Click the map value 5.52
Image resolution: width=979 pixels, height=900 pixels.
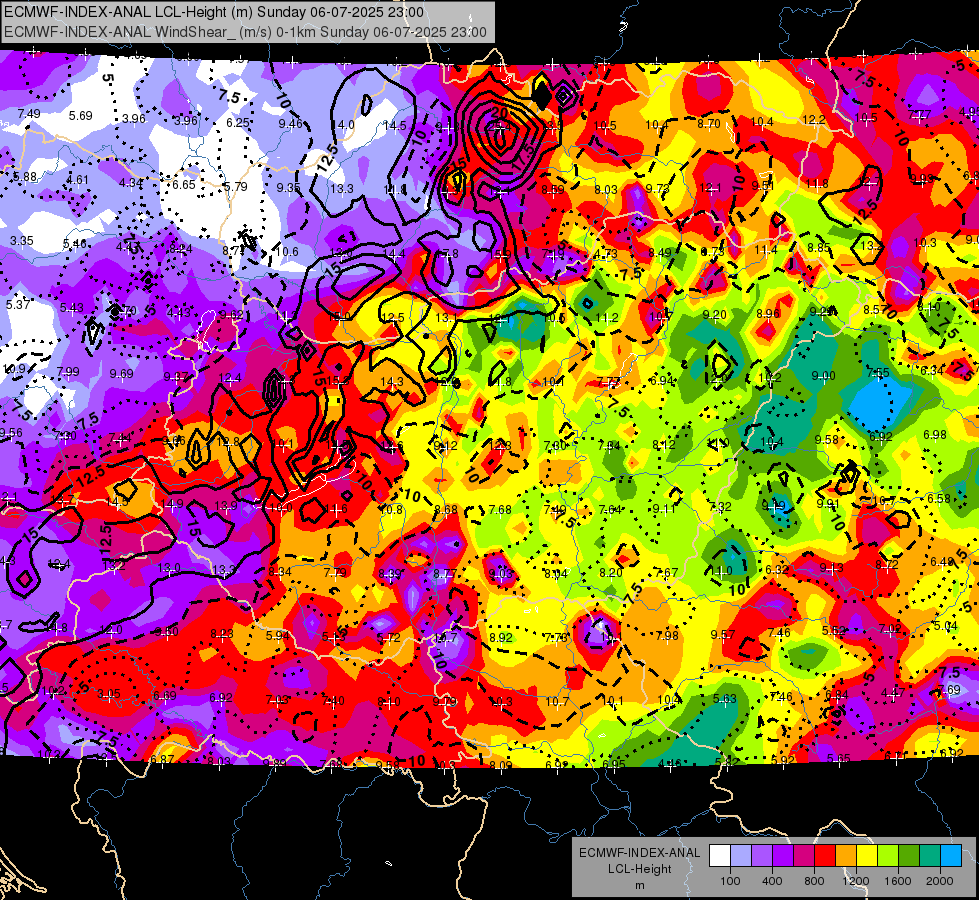point(834,631)
